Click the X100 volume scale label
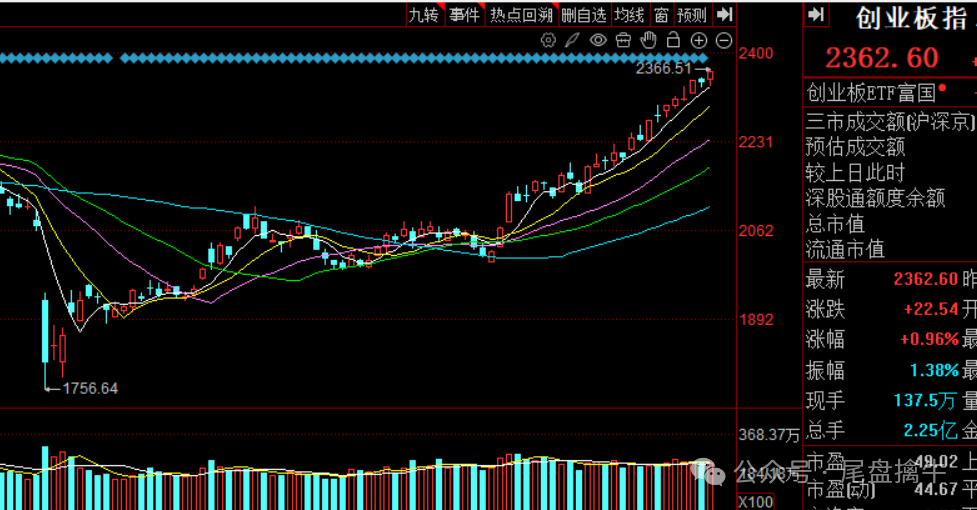977x510 pixels. 756,502
